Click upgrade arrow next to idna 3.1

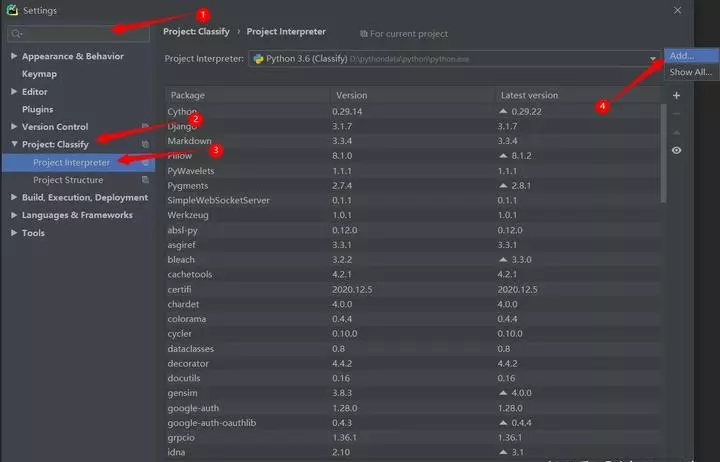[x=503, y=452]
